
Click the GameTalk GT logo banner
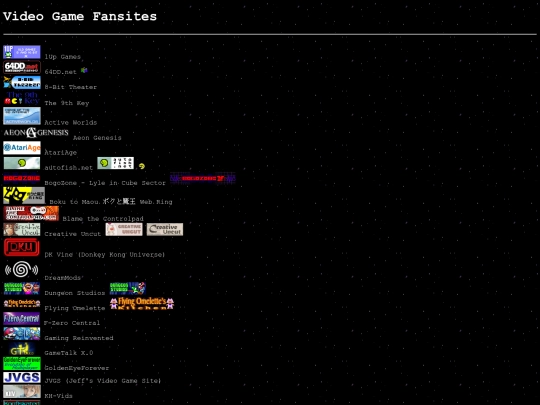pos(22,349)
